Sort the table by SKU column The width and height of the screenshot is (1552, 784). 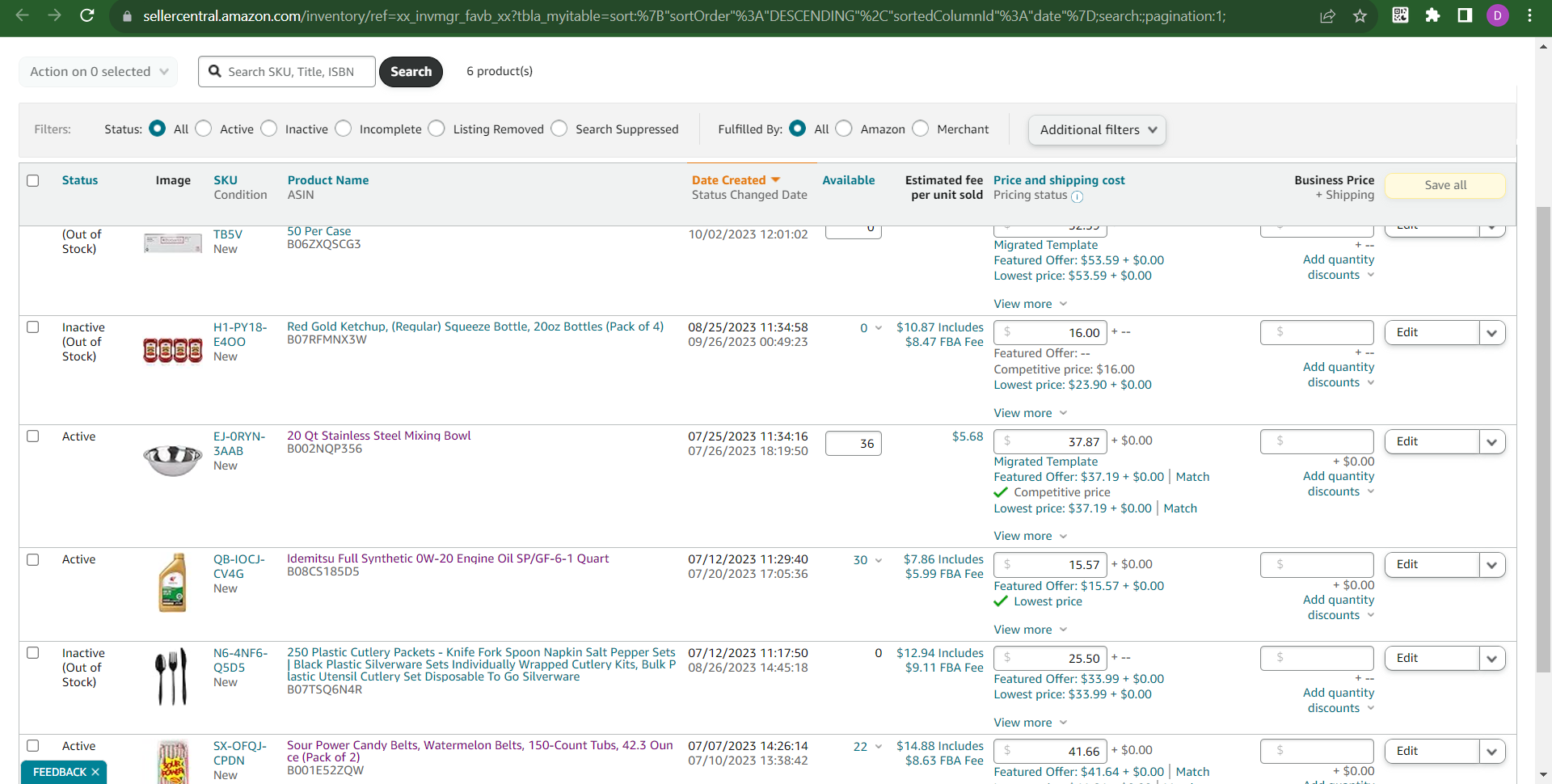tap(226, 180)
